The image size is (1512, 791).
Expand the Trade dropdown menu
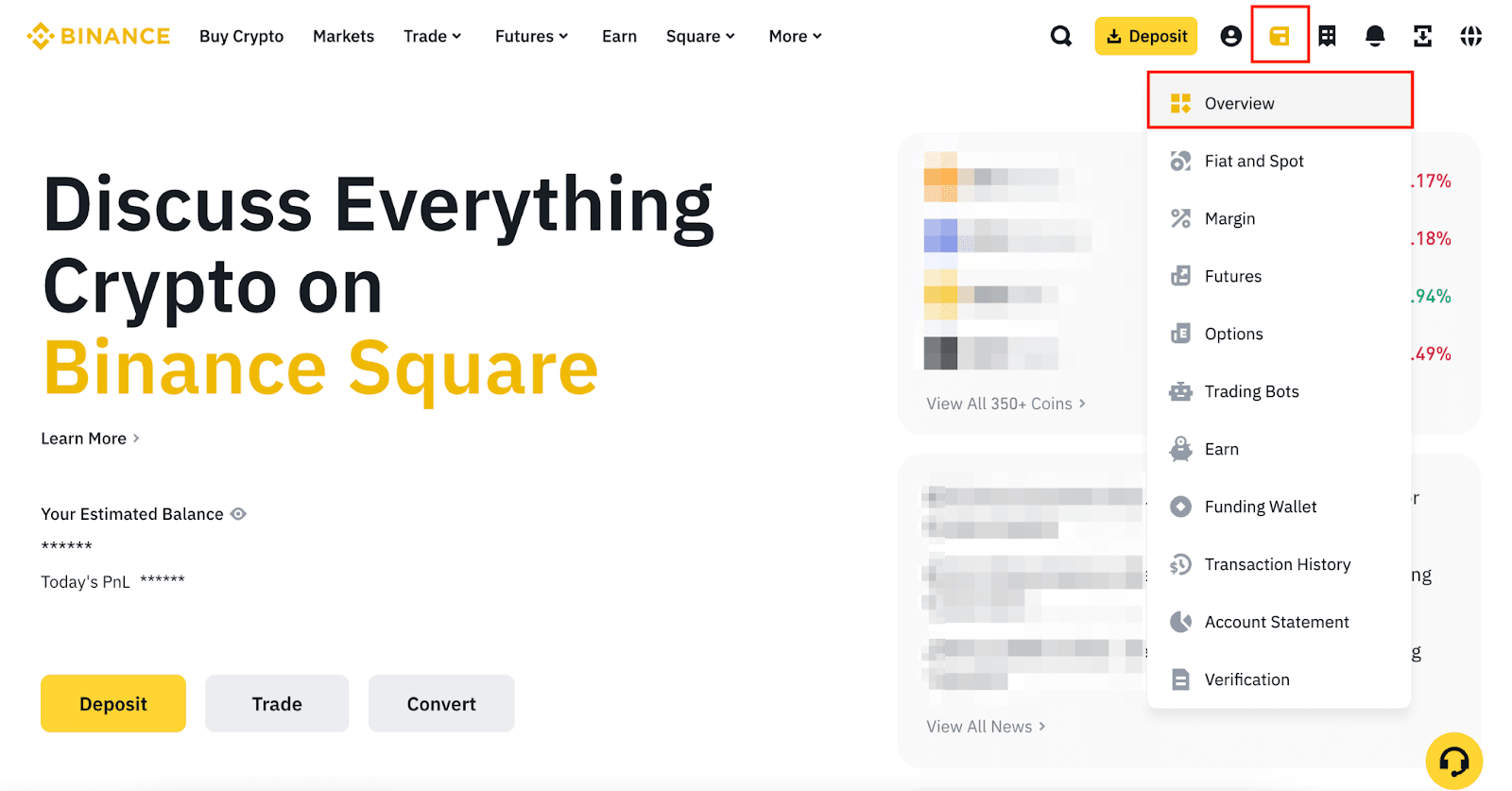coord(432,36)
